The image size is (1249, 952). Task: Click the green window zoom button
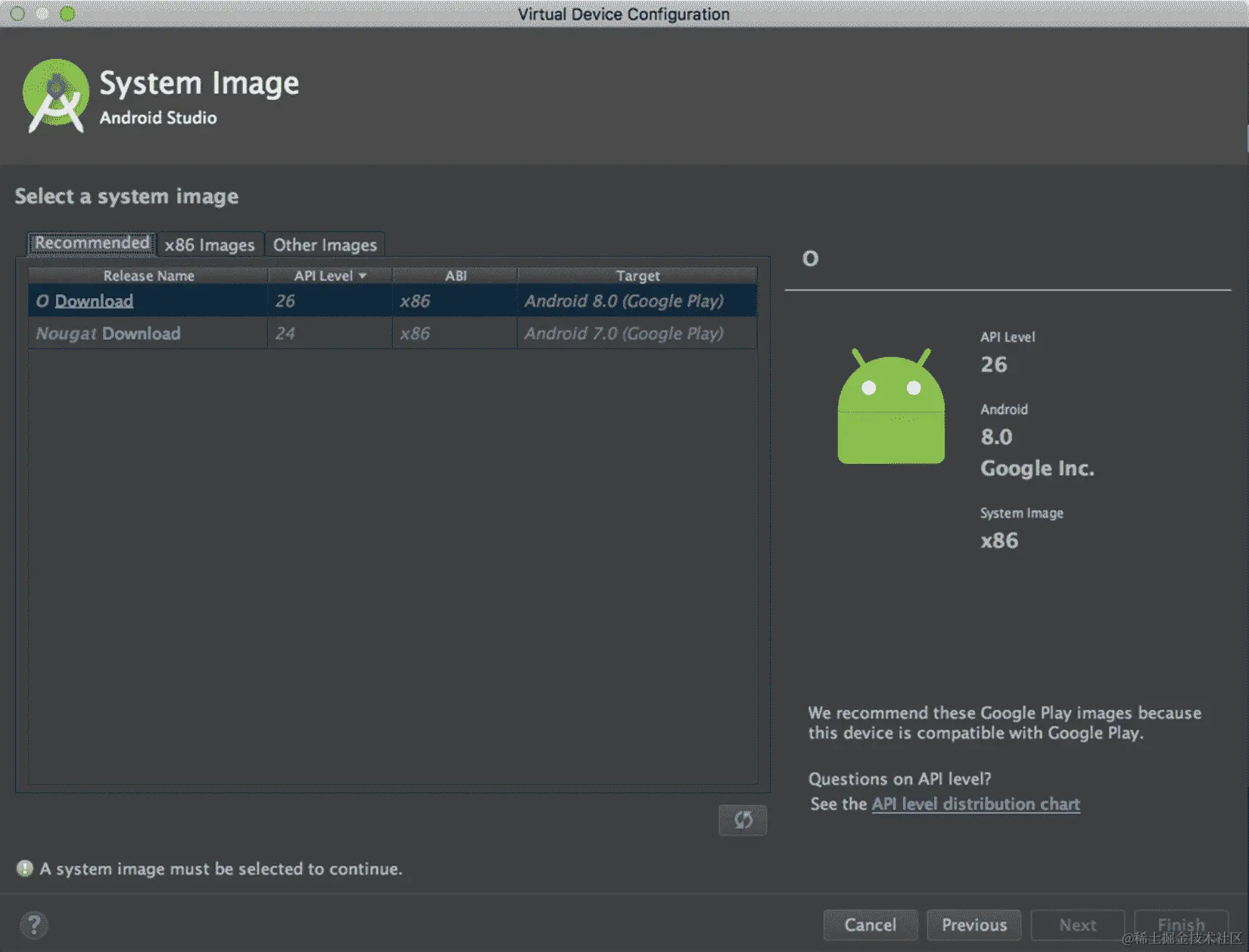[67, 14]
